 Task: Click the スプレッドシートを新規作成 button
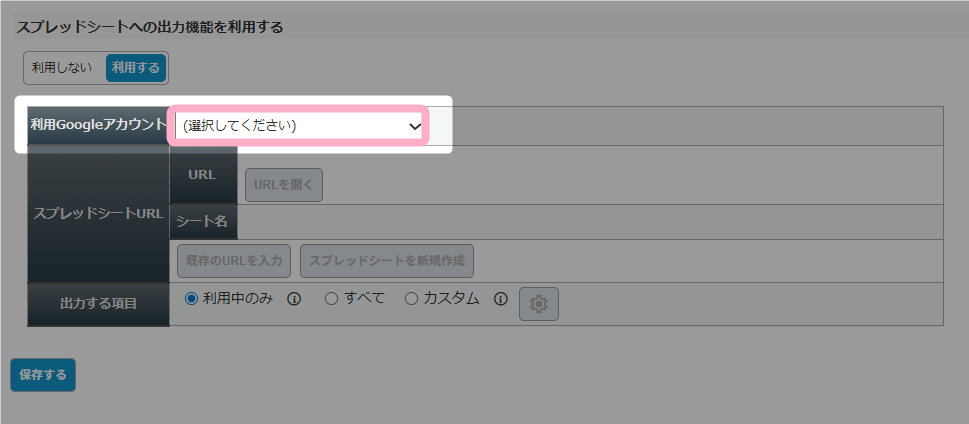[x=387, y=261]
